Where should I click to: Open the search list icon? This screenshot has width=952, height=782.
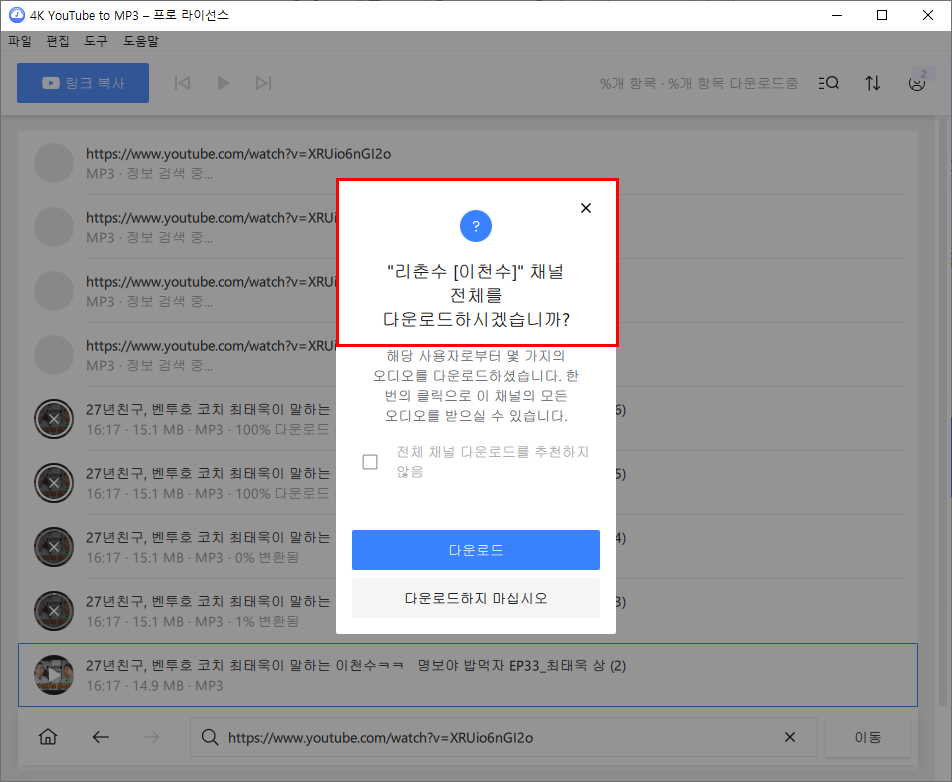829,83
